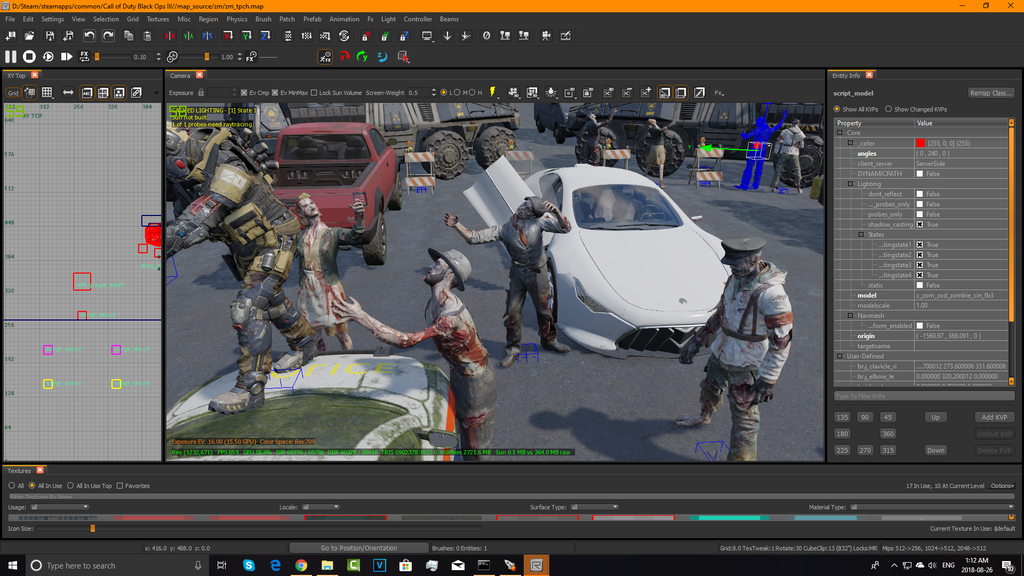Click the Down button in Entity Info

[935, 450]
